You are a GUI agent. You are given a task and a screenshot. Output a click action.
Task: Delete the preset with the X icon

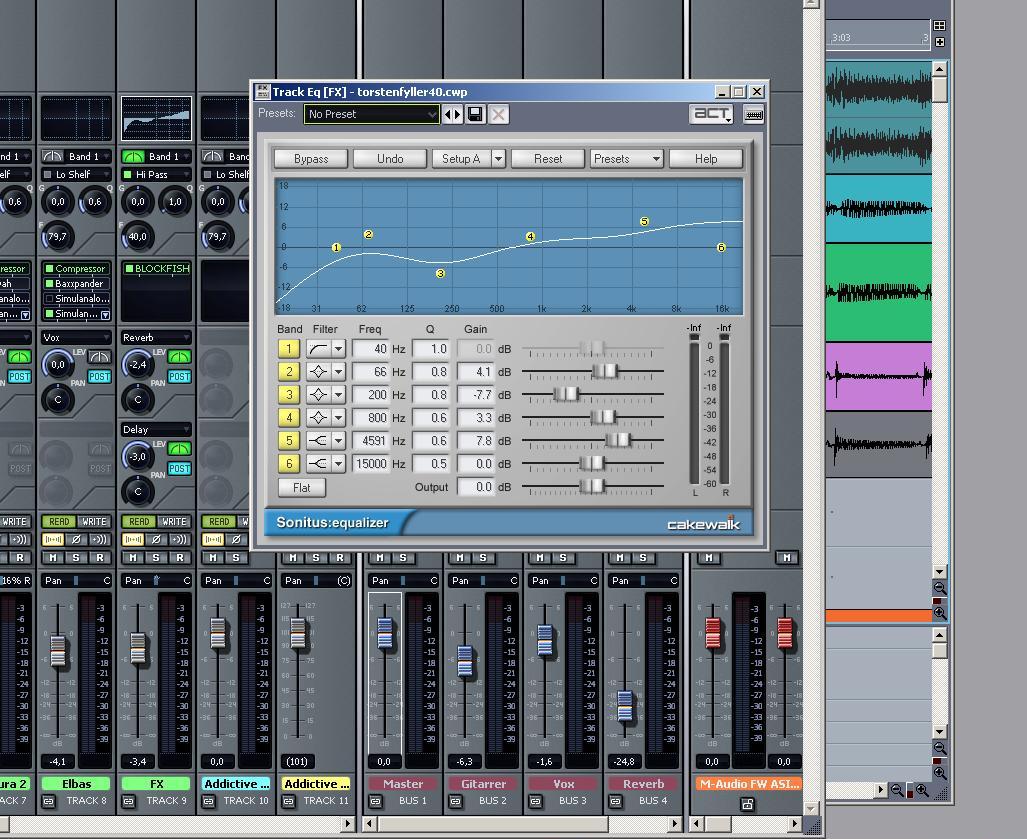click(498, 115)
